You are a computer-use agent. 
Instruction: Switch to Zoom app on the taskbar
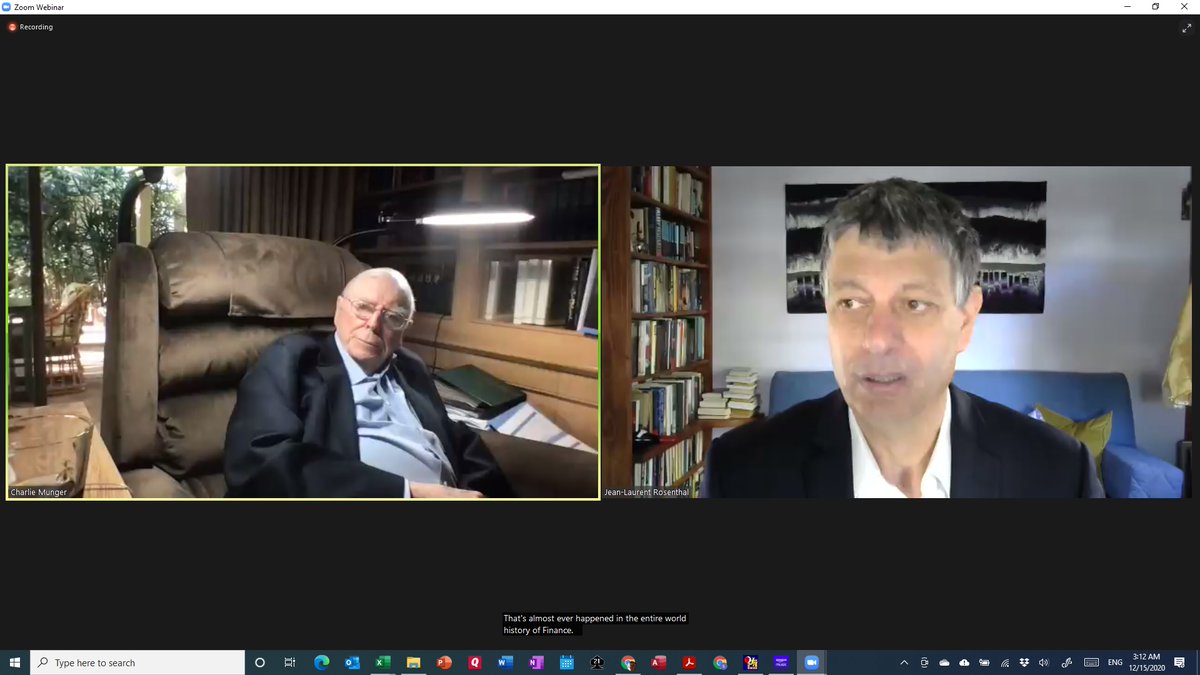[x=811, y=662]
